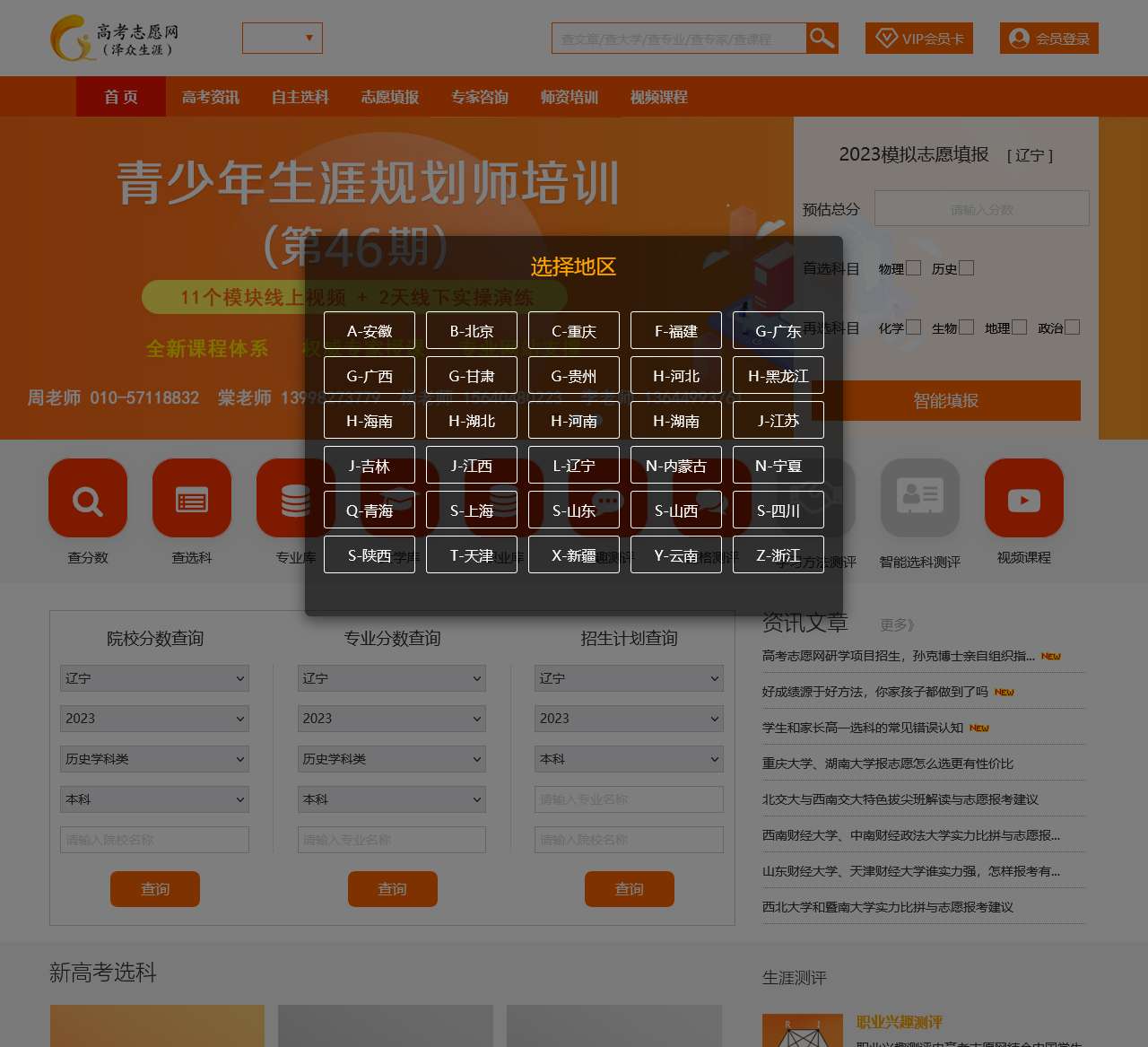Click 查询 under 院校分数查询
This screenshot has width=1148, height=1047.
155,888
